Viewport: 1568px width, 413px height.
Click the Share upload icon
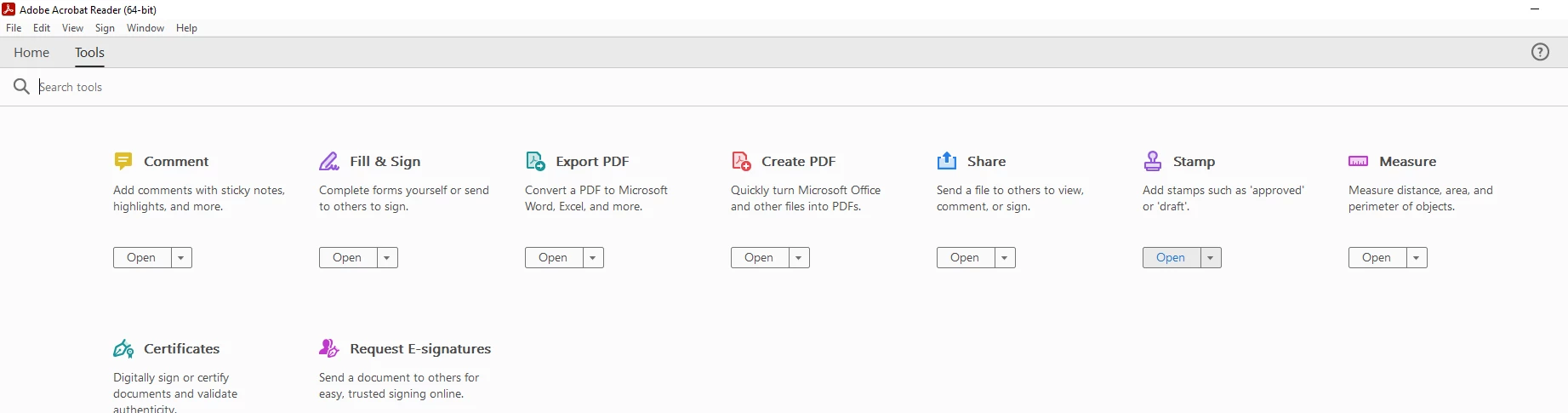(947, 161)
